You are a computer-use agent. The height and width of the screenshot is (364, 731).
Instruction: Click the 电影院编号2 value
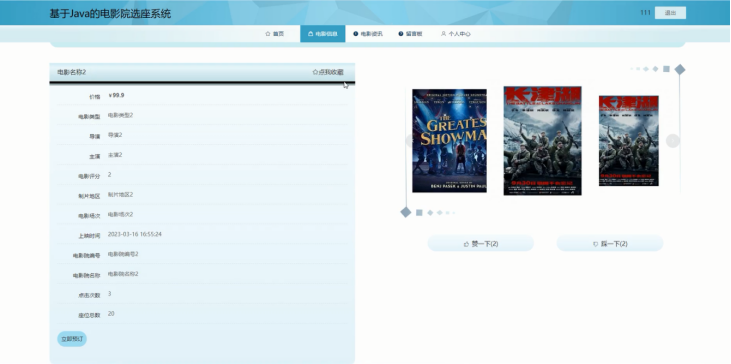pos(123,254)
